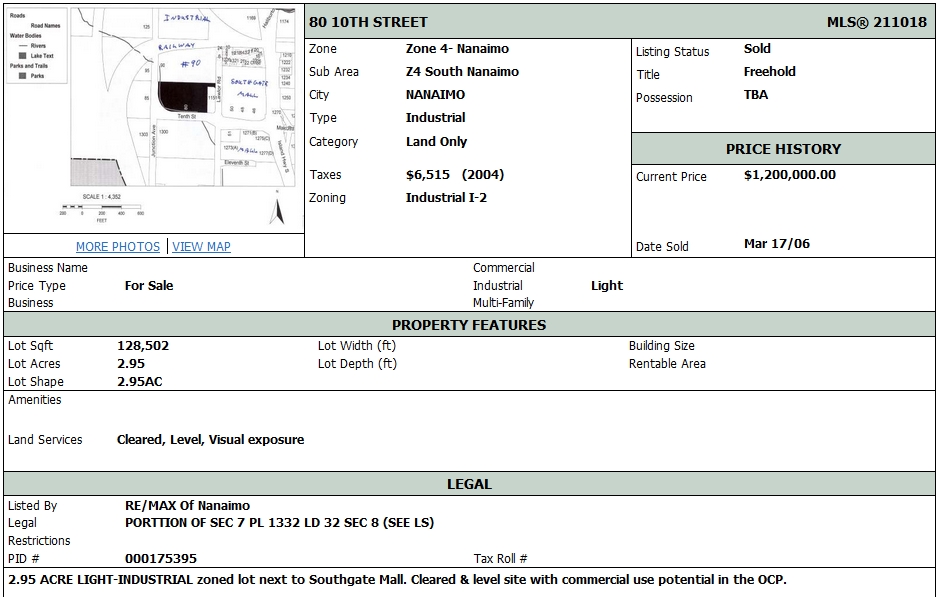
Task: Click the Building Size label
Action: [661, 345]
